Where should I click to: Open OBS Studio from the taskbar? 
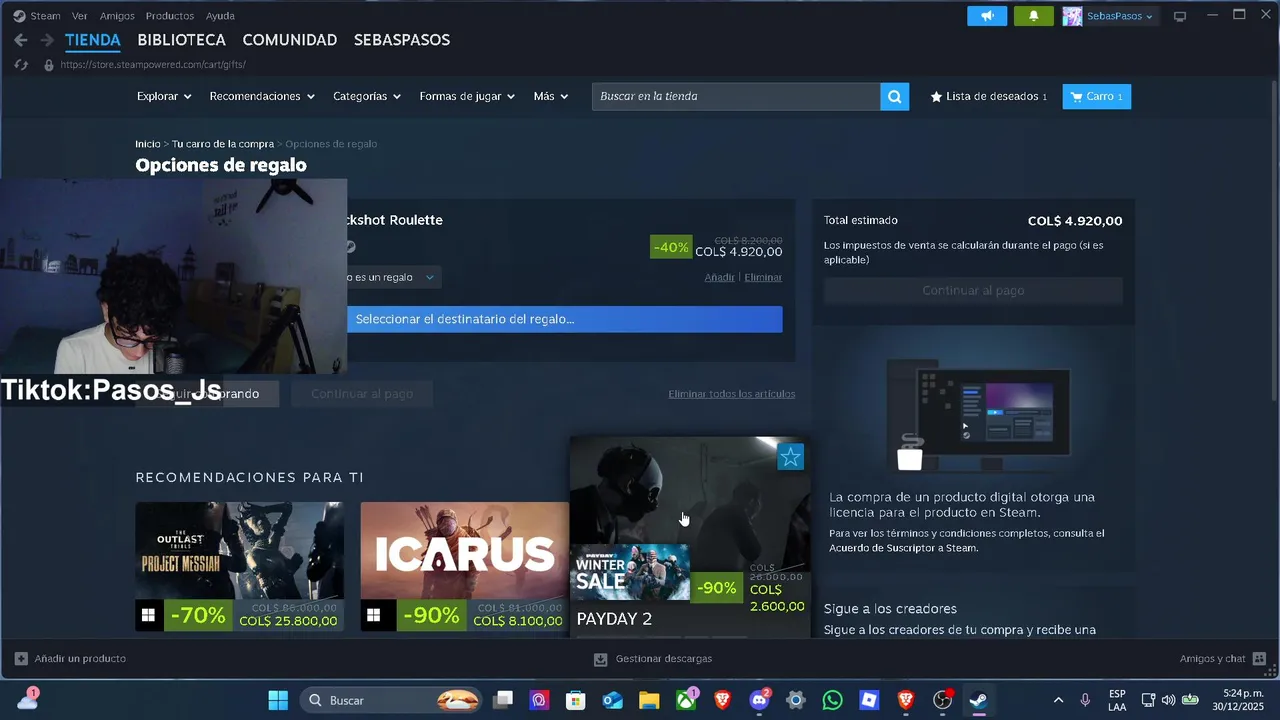[942, 700]
